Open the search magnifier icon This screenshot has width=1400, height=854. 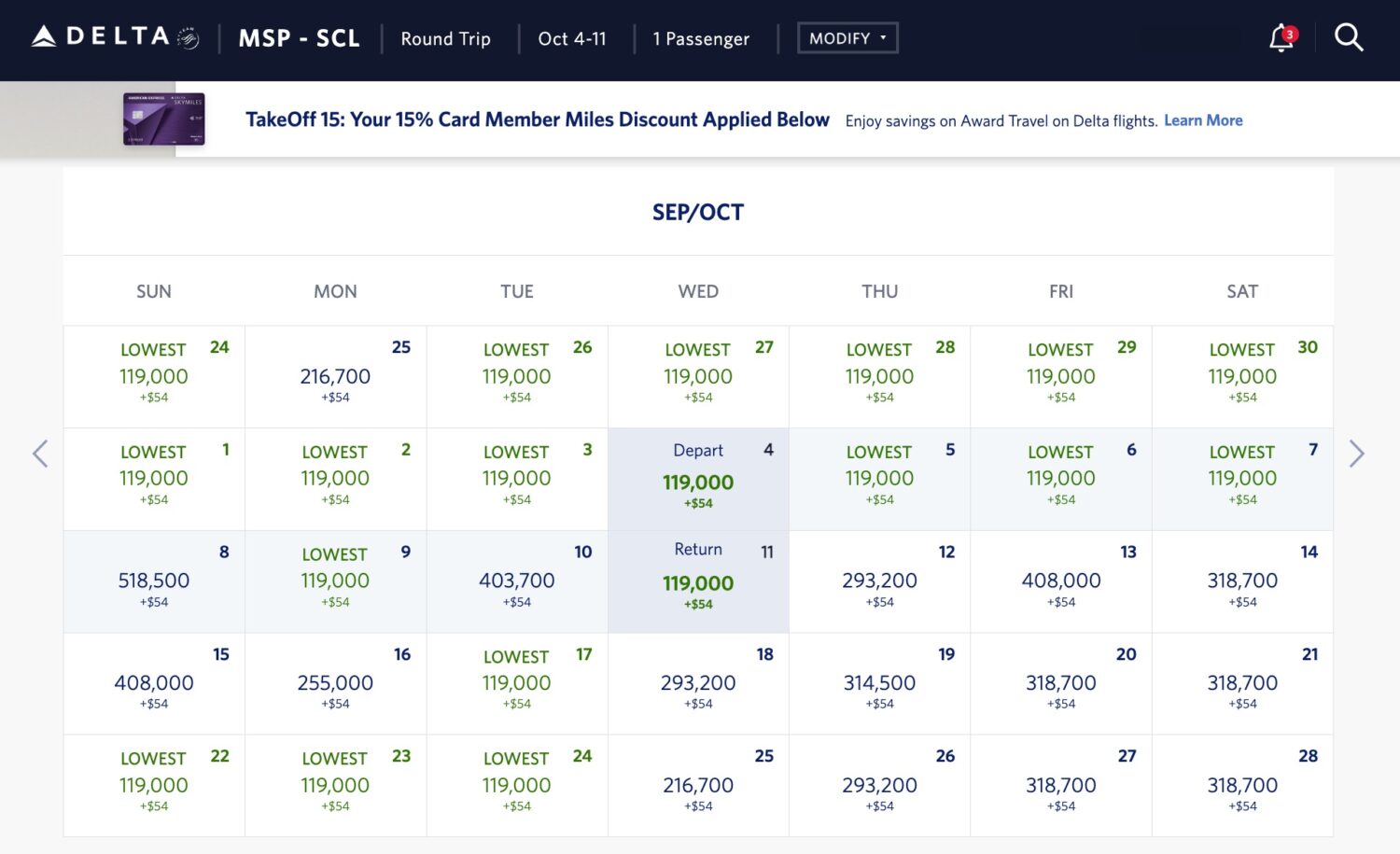pyautogui.click(x=1350, y=37)
